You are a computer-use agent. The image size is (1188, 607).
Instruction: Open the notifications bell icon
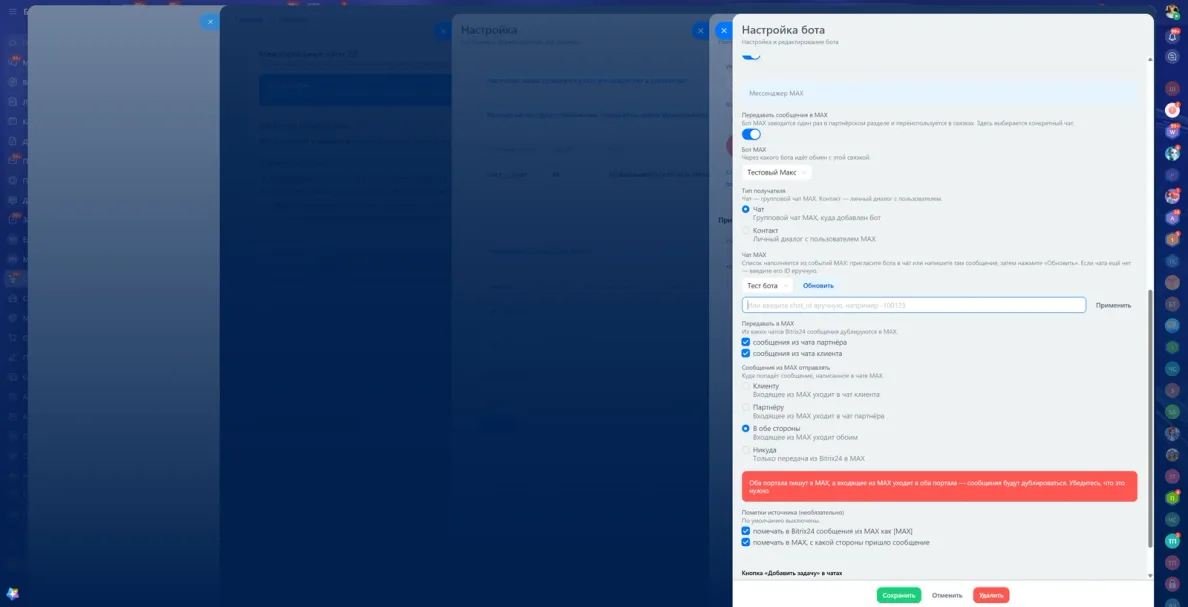[x=1172, y=36]
